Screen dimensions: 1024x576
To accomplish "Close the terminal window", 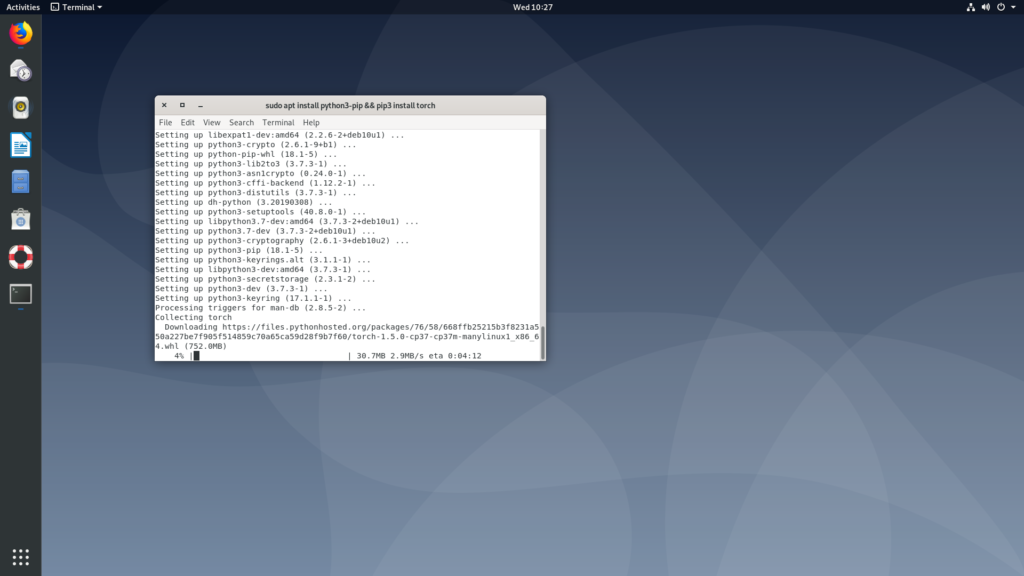I will coord(165,105).
